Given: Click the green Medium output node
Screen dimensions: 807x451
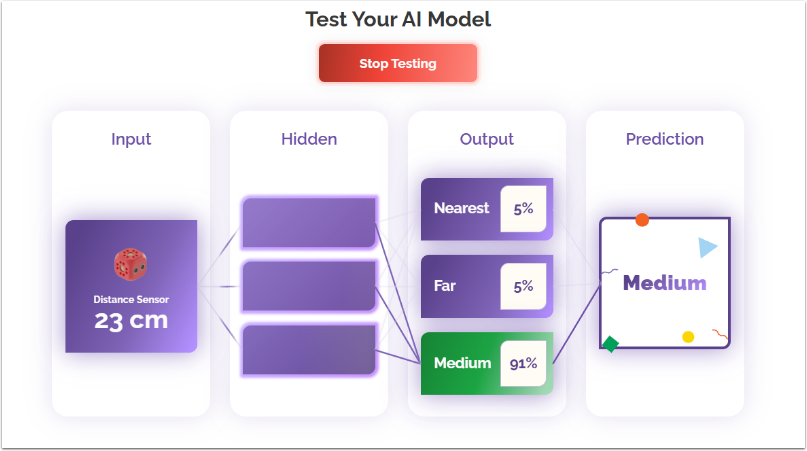Looking at the screenshot, I should pos(462,363).
